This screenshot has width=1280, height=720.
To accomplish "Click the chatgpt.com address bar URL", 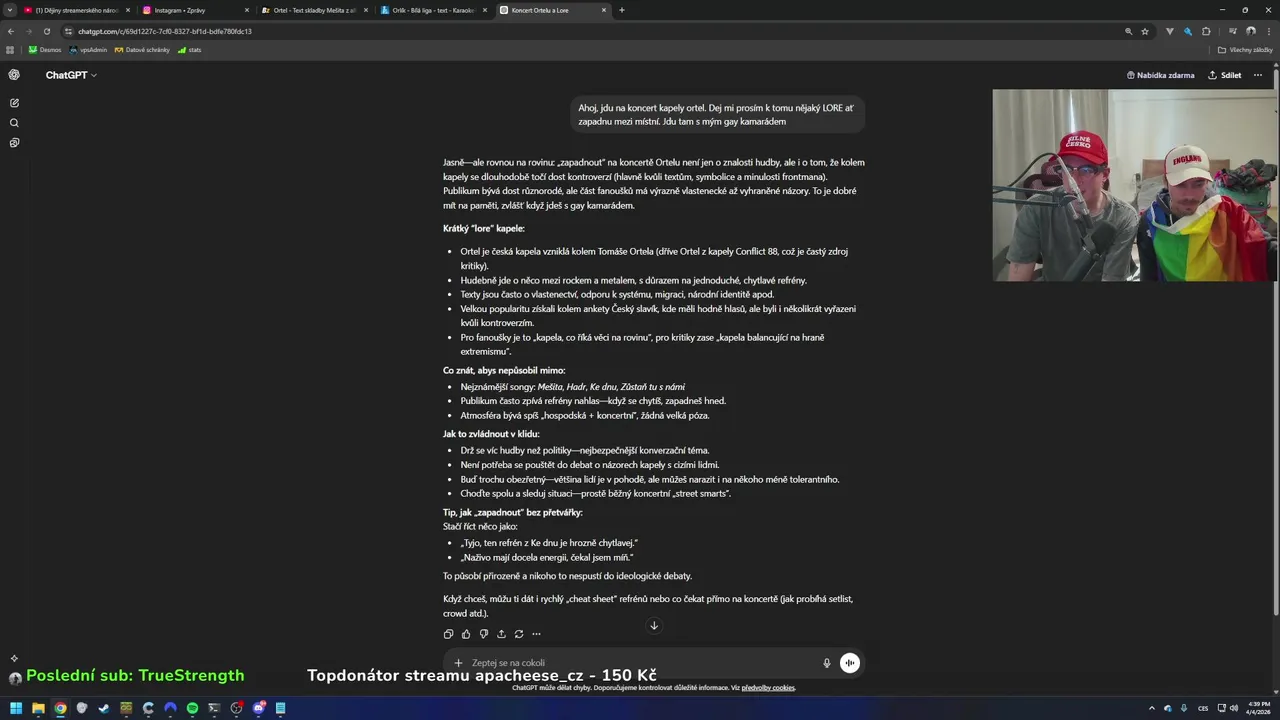I will [x=165, y=31].
